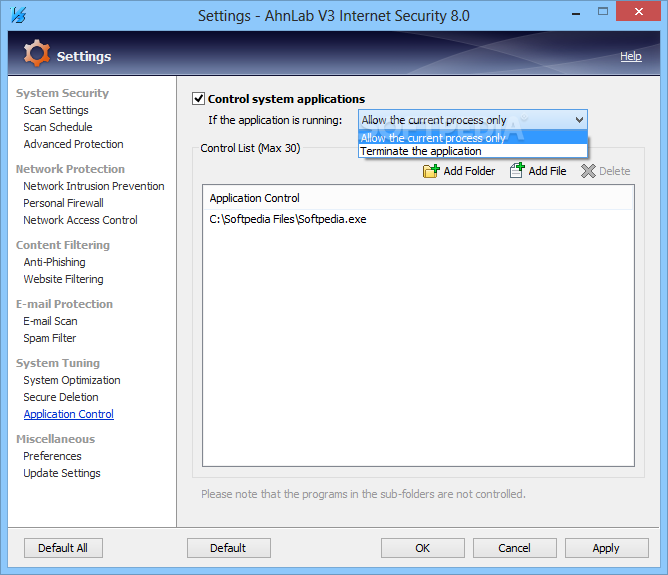
Task: Open System Optimization page
Action: point(72,380)
